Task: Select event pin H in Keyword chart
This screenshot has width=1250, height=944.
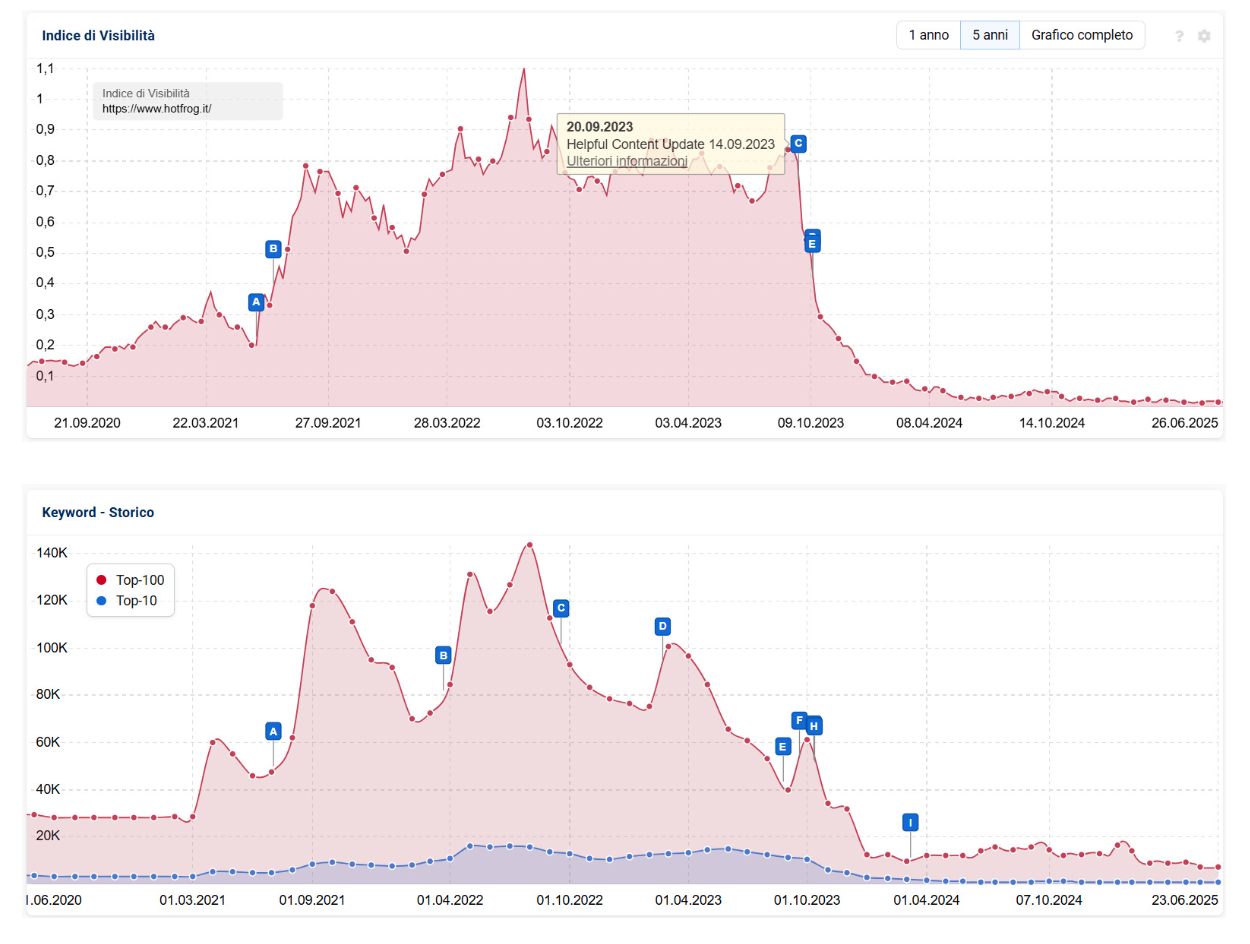Action: (x=814, y=725)
